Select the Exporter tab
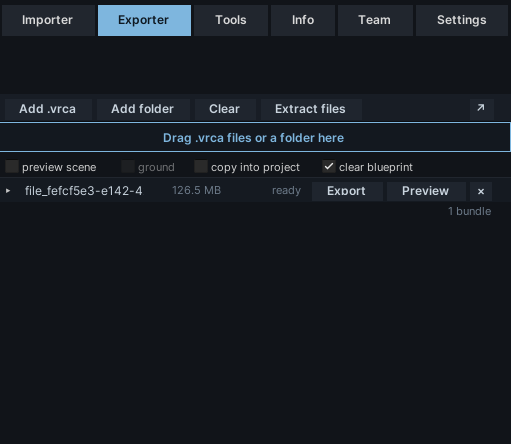The height and width of the screenshot is (444, 511). 144,20
